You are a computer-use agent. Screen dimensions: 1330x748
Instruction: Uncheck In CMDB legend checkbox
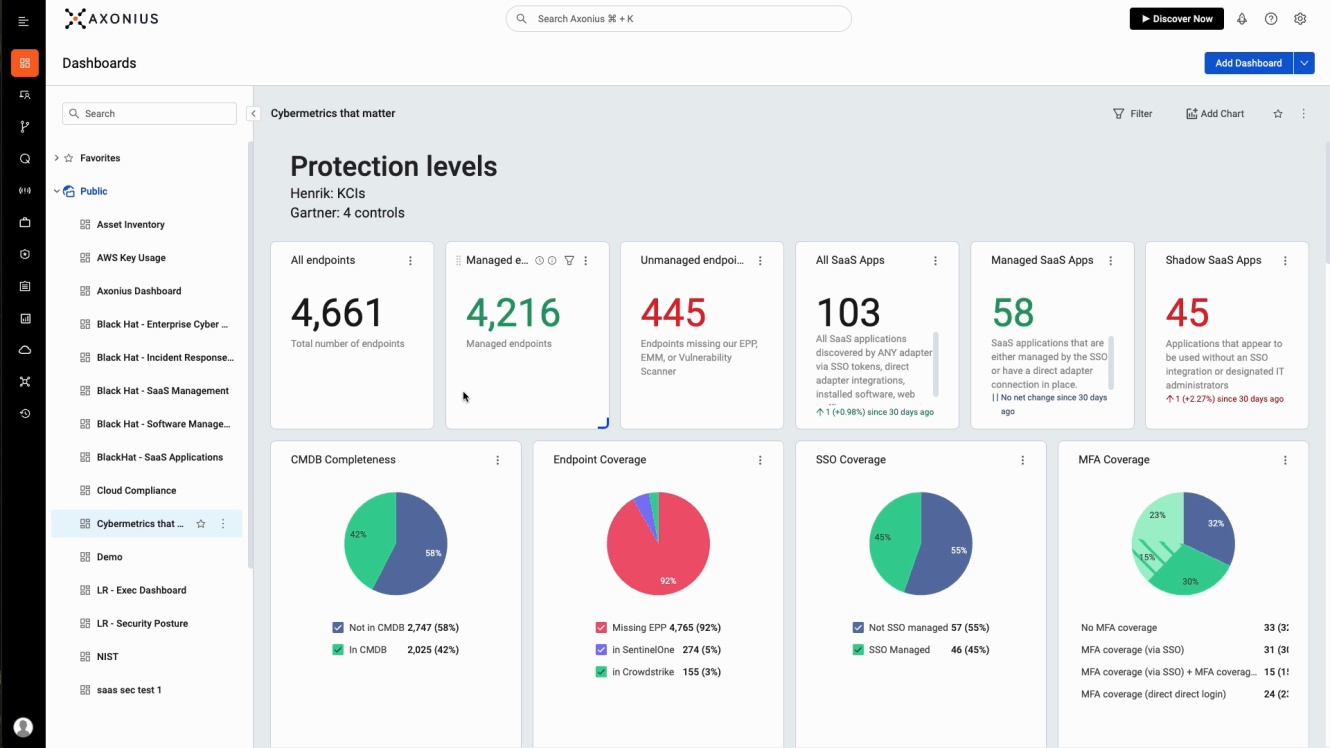(338, 650)
